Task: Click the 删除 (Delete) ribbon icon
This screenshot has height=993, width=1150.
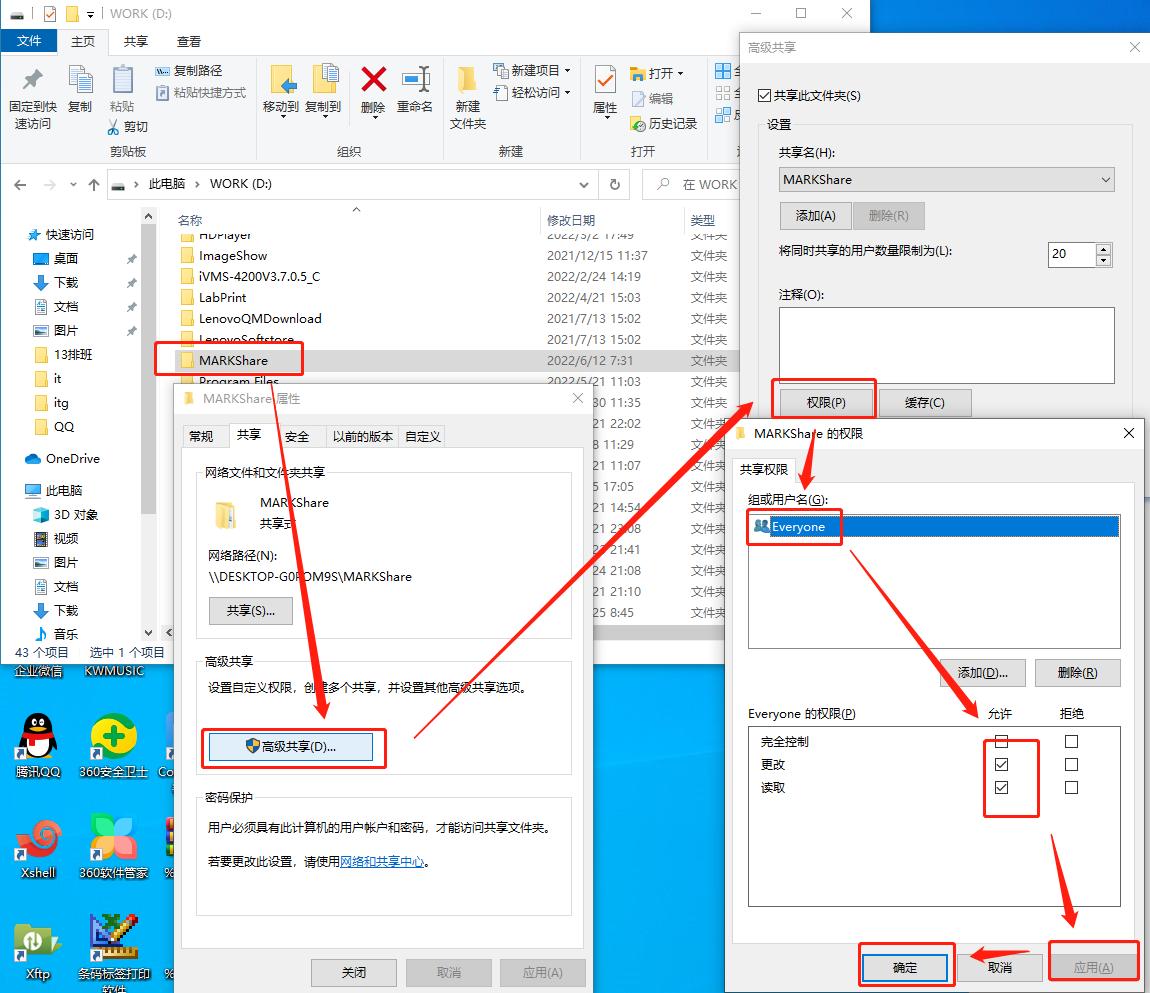Action: point(372,85)
